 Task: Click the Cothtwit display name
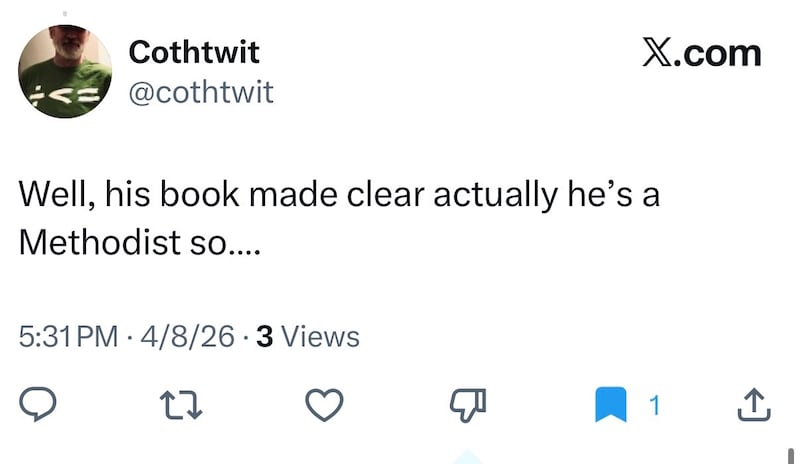coord(194,52)
